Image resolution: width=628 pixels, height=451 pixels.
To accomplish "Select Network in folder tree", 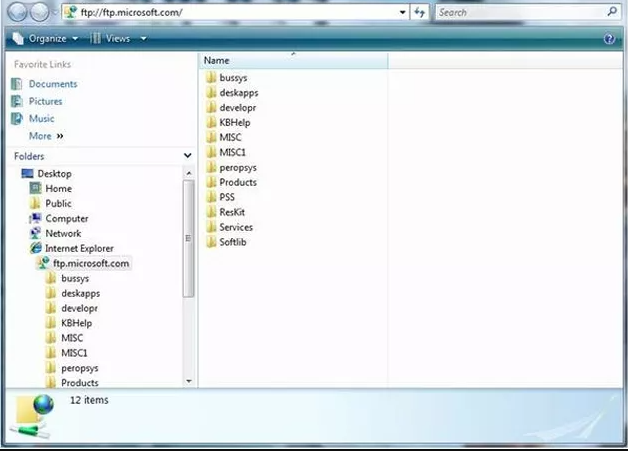I will coord(63,234).
